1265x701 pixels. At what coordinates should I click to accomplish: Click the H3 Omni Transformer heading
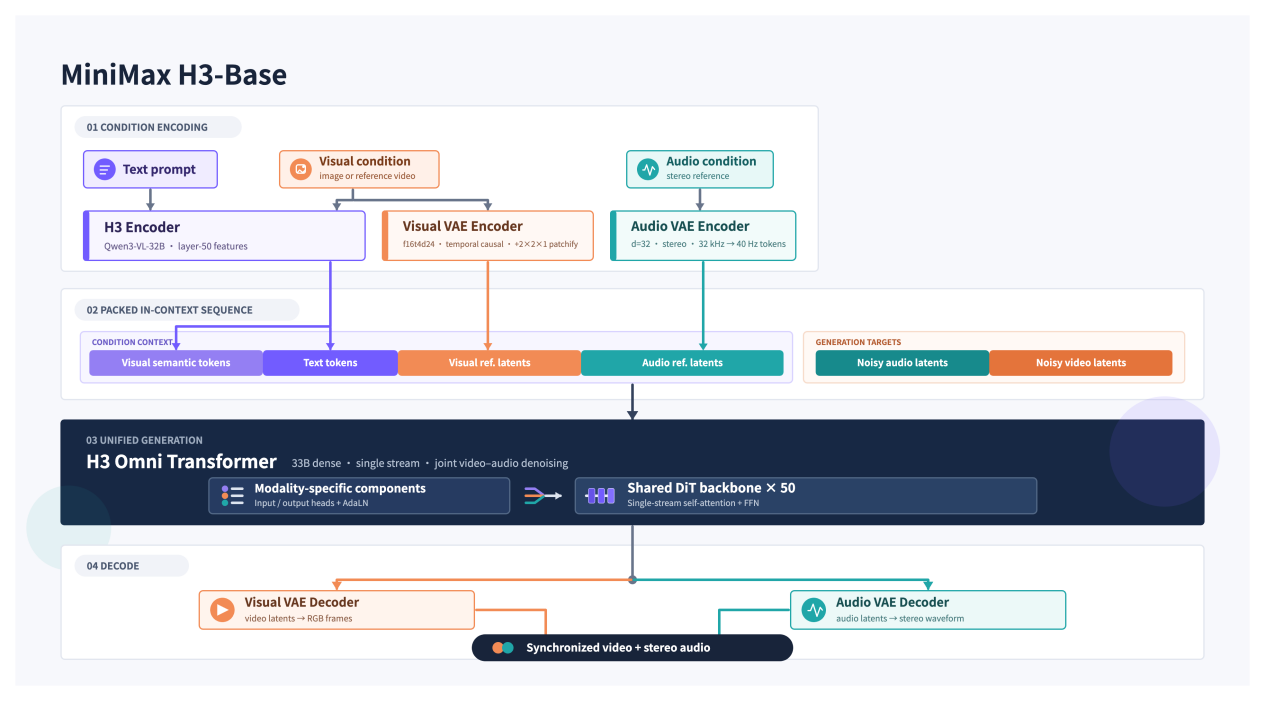tap(181, 462)
